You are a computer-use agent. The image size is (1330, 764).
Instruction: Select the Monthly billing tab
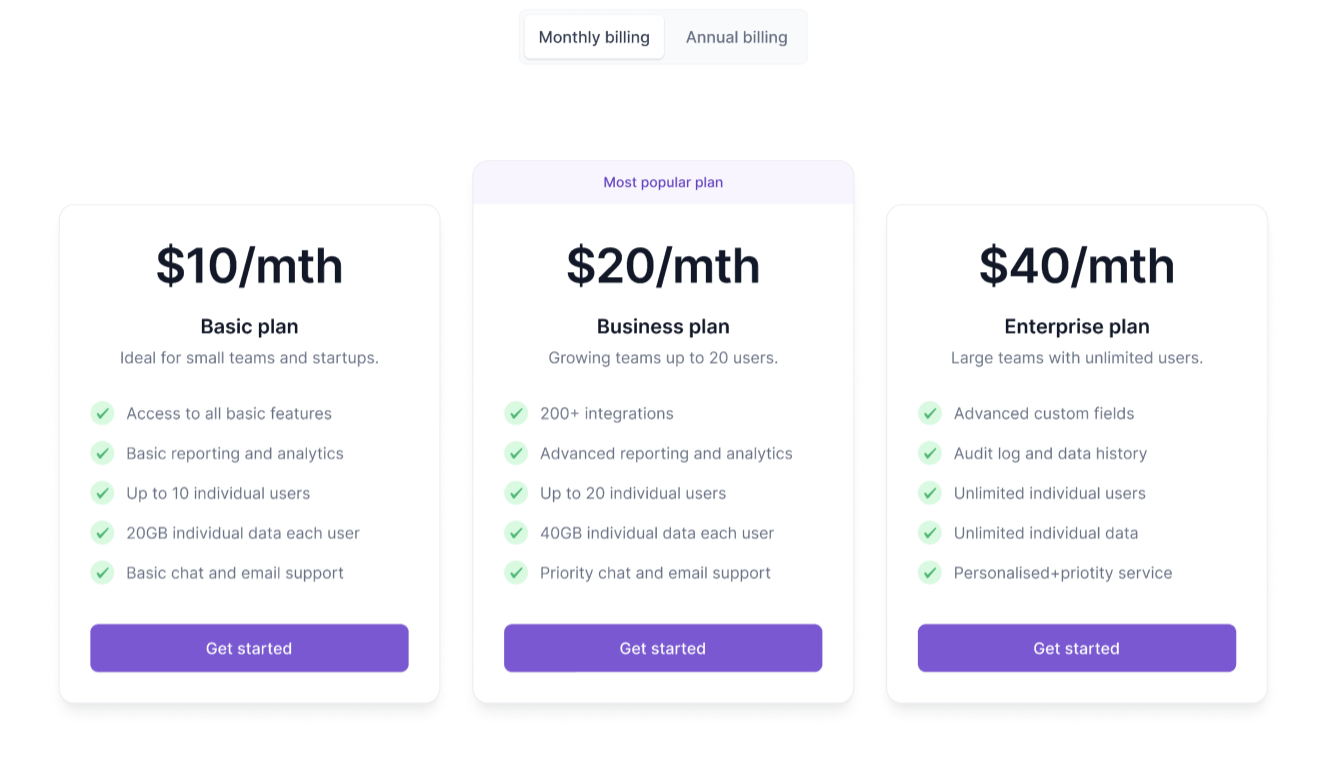point(593,37)
